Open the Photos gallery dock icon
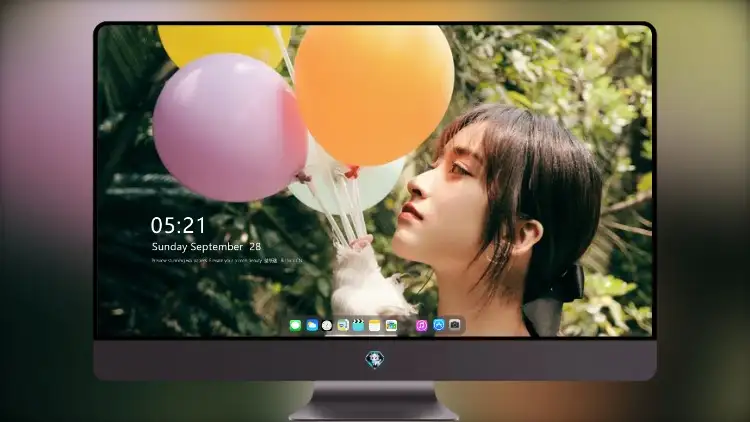 [391, 326]
